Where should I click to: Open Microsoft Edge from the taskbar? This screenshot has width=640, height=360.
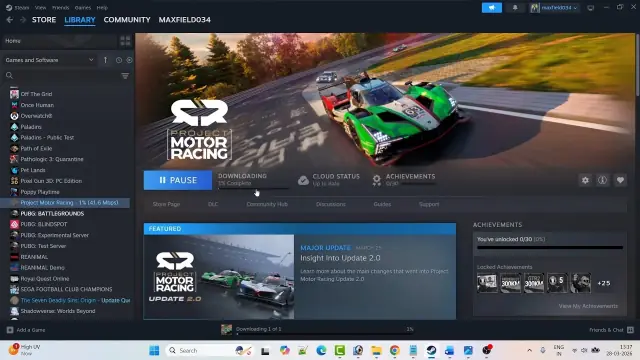[x=321, y=350]
